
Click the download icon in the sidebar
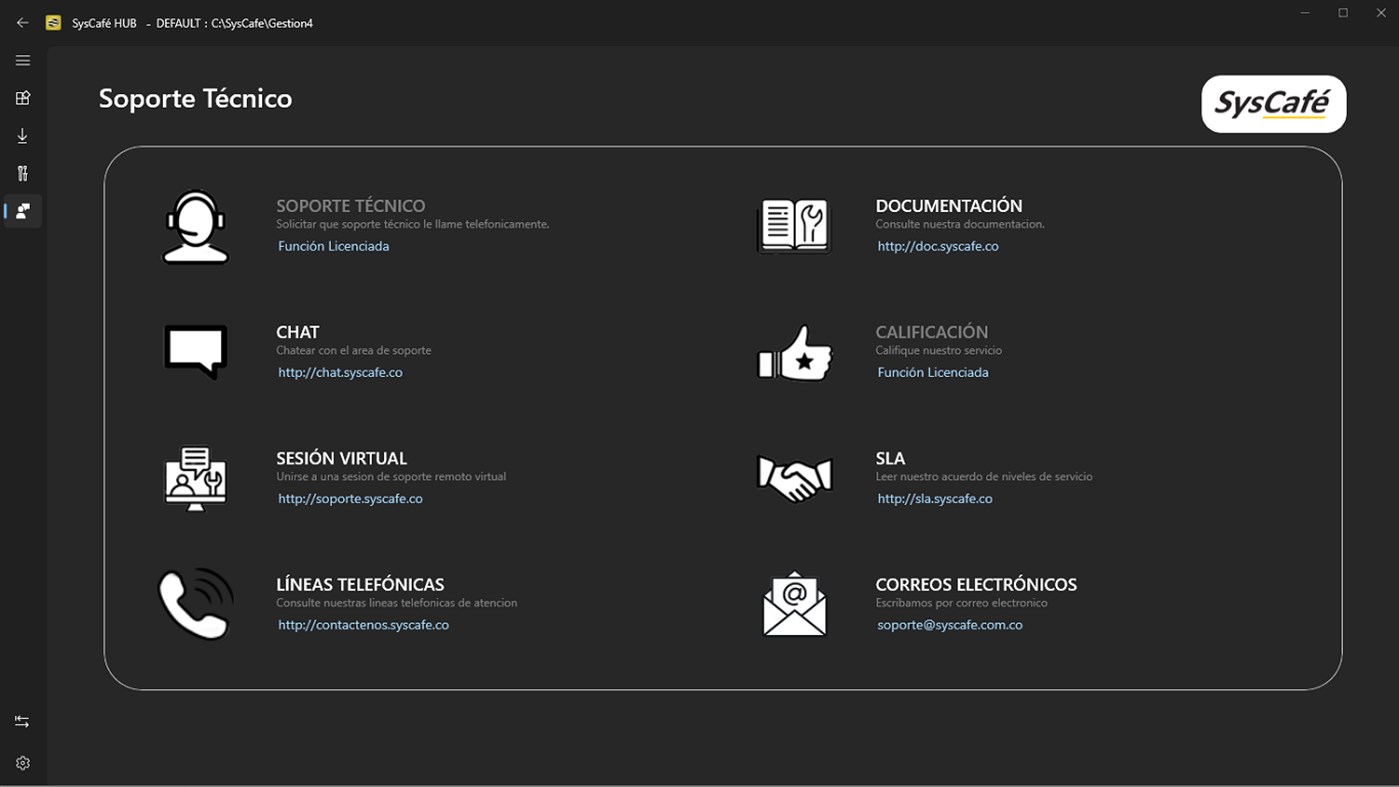pyautogui.click(x=22, y=135)
